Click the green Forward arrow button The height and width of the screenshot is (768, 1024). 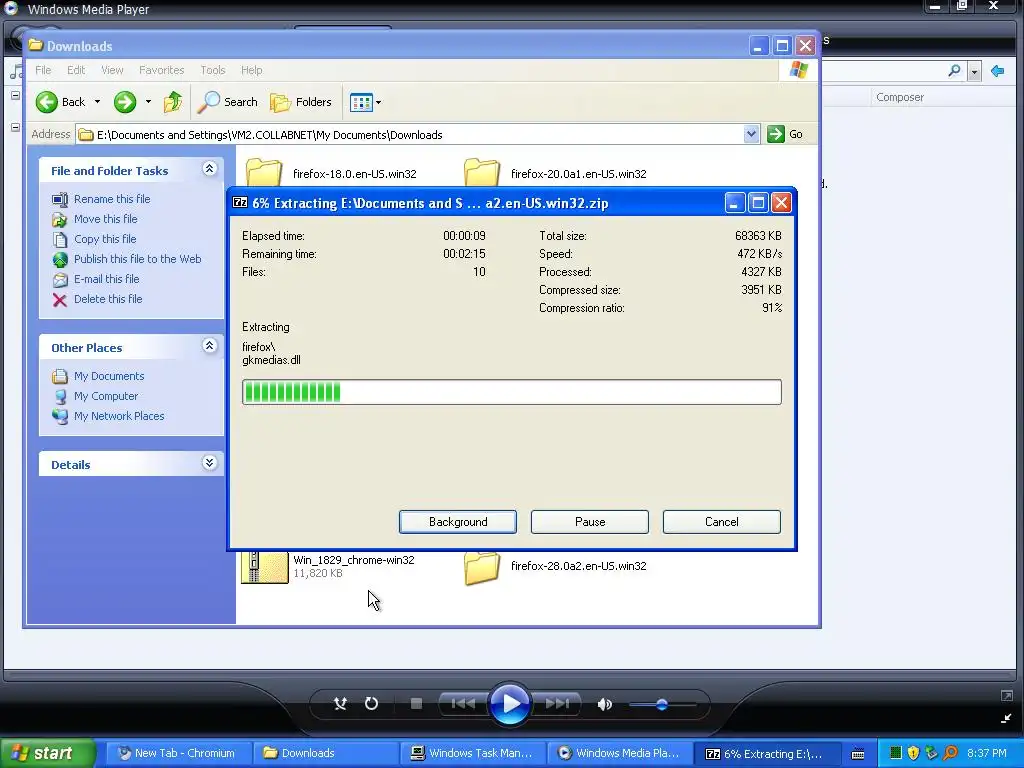pos(125,102)
